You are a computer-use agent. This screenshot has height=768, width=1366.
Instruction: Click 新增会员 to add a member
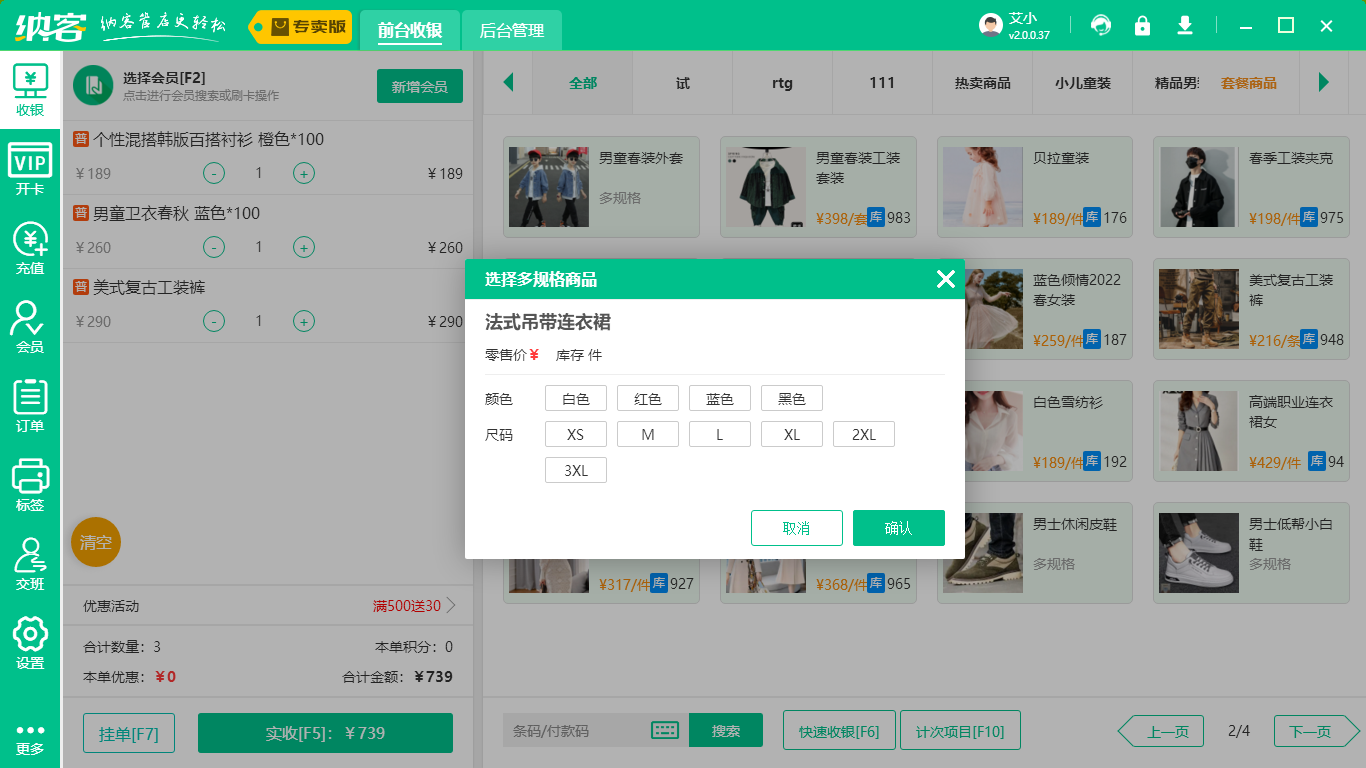coord(419,86)
